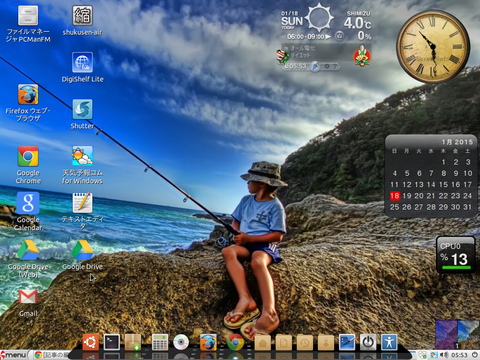Open the home folder icon in the dock

click(x=263, y=342)
